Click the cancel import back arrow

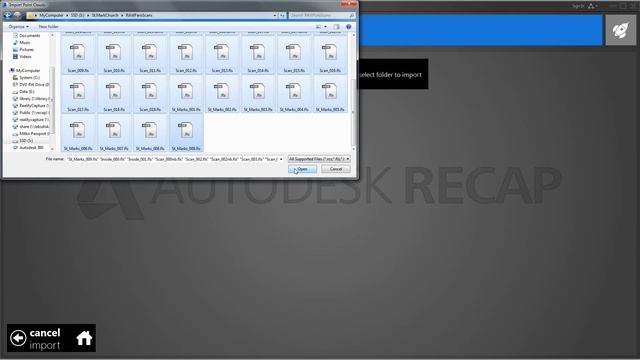[18, 338]
